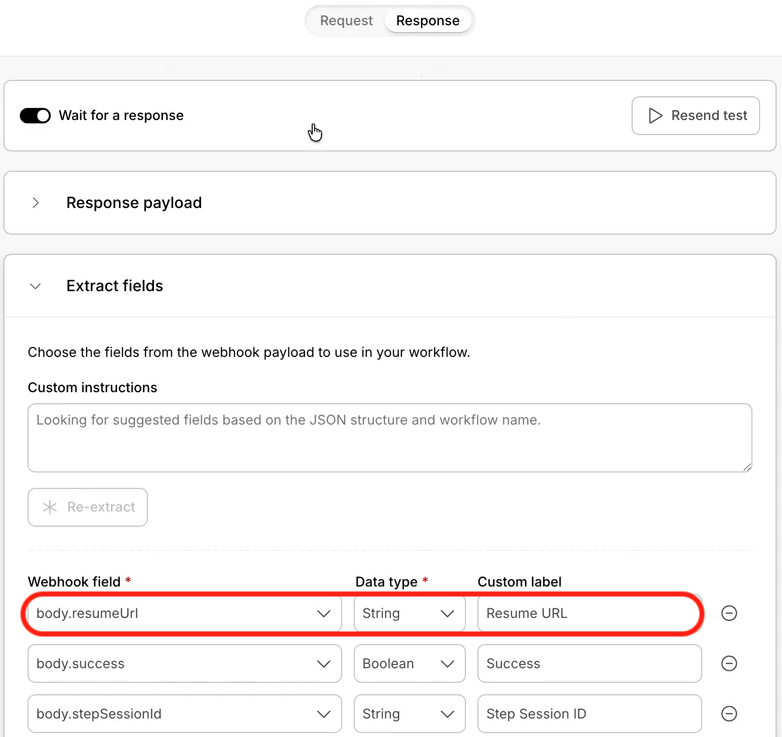Click the Response payload heading text
The height and width of the screenshot is (737, 782).
pyautogui.click(x=134, y=202)
